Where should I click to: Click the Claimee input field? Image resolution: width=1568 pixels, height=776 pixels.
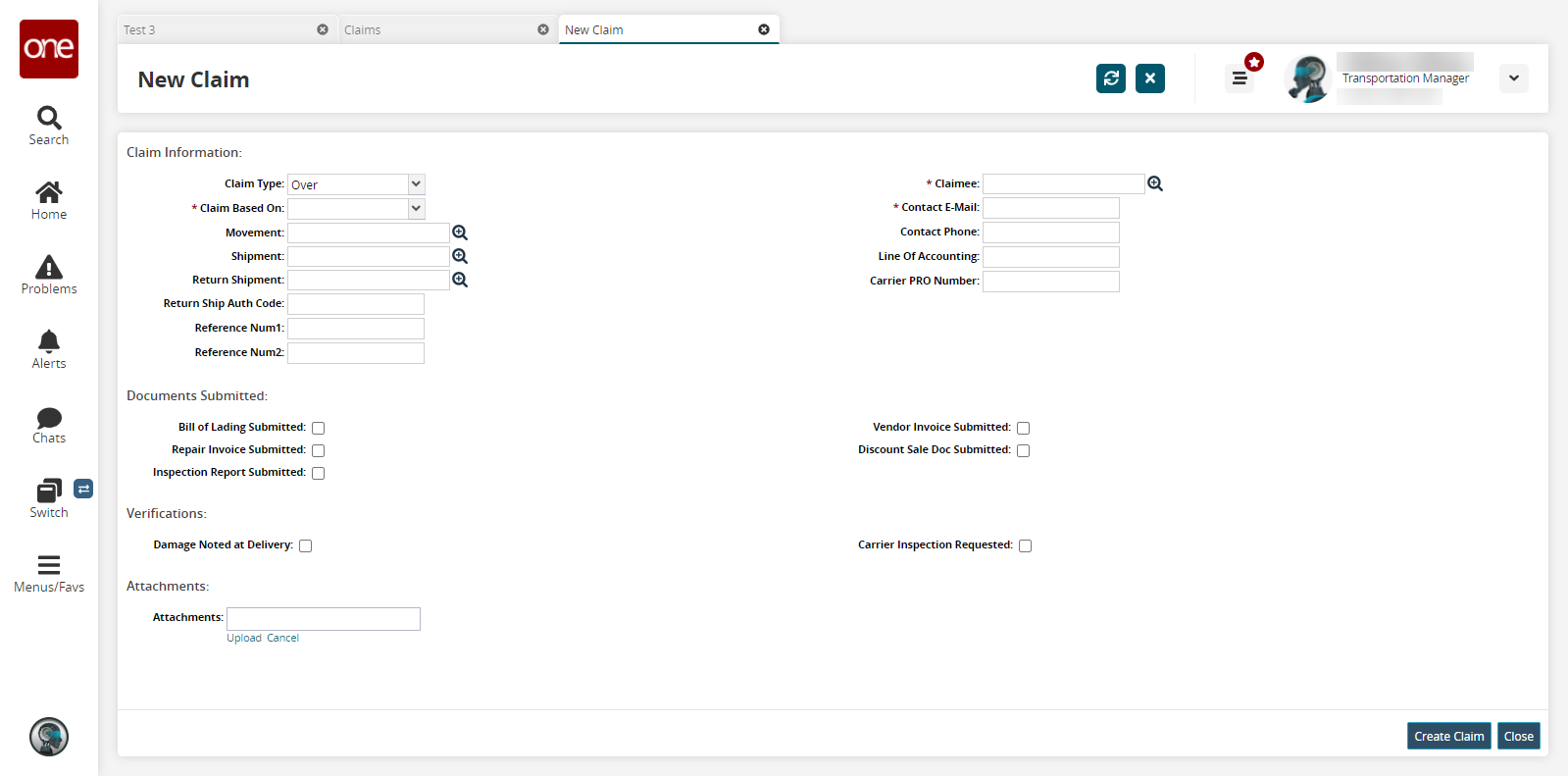[x=1064, y=183]
